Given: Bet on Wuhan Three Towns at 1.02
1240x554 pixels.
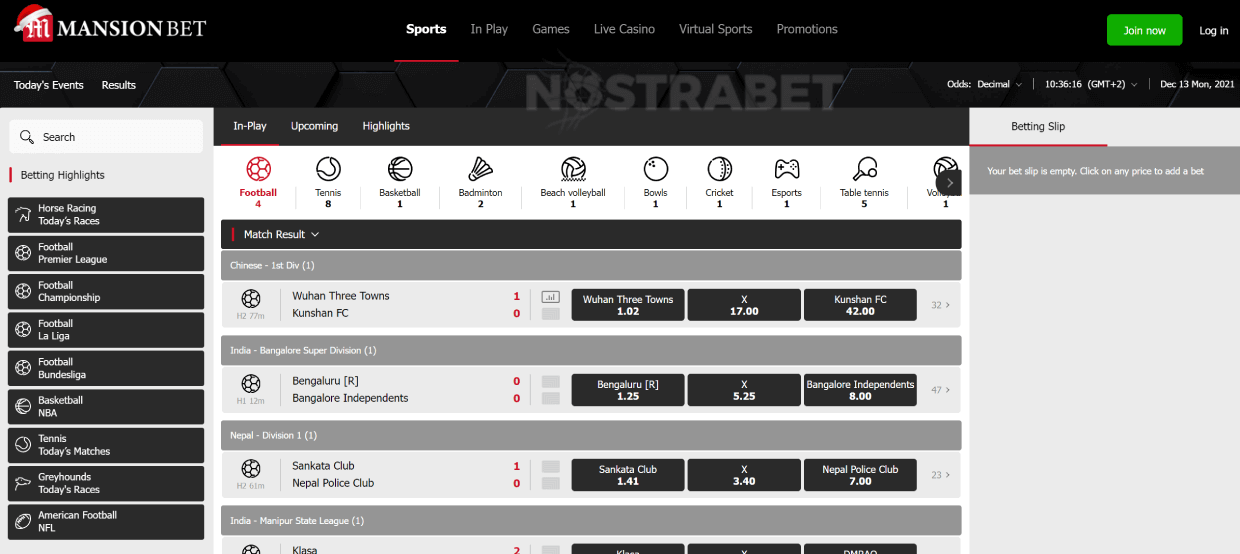Looking at the screenshot, I should tap(628, 305).
